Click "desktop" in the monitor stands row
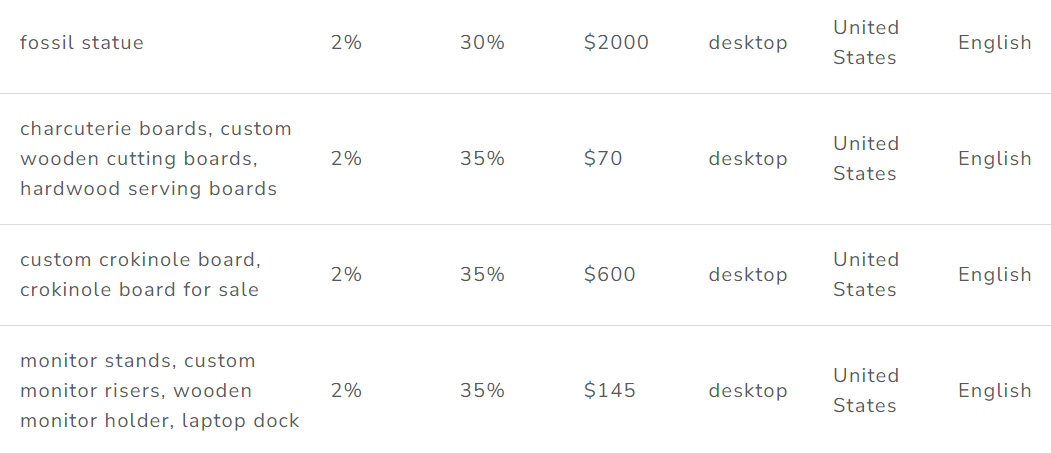 pos(748,391)
